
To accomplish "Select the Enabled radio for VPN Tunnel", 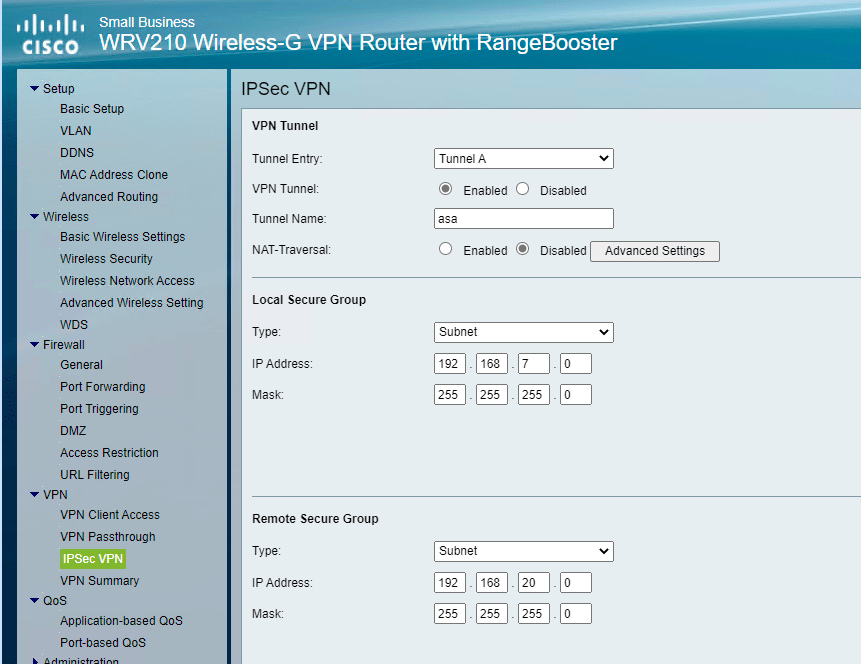I will [x=445, y=189].
